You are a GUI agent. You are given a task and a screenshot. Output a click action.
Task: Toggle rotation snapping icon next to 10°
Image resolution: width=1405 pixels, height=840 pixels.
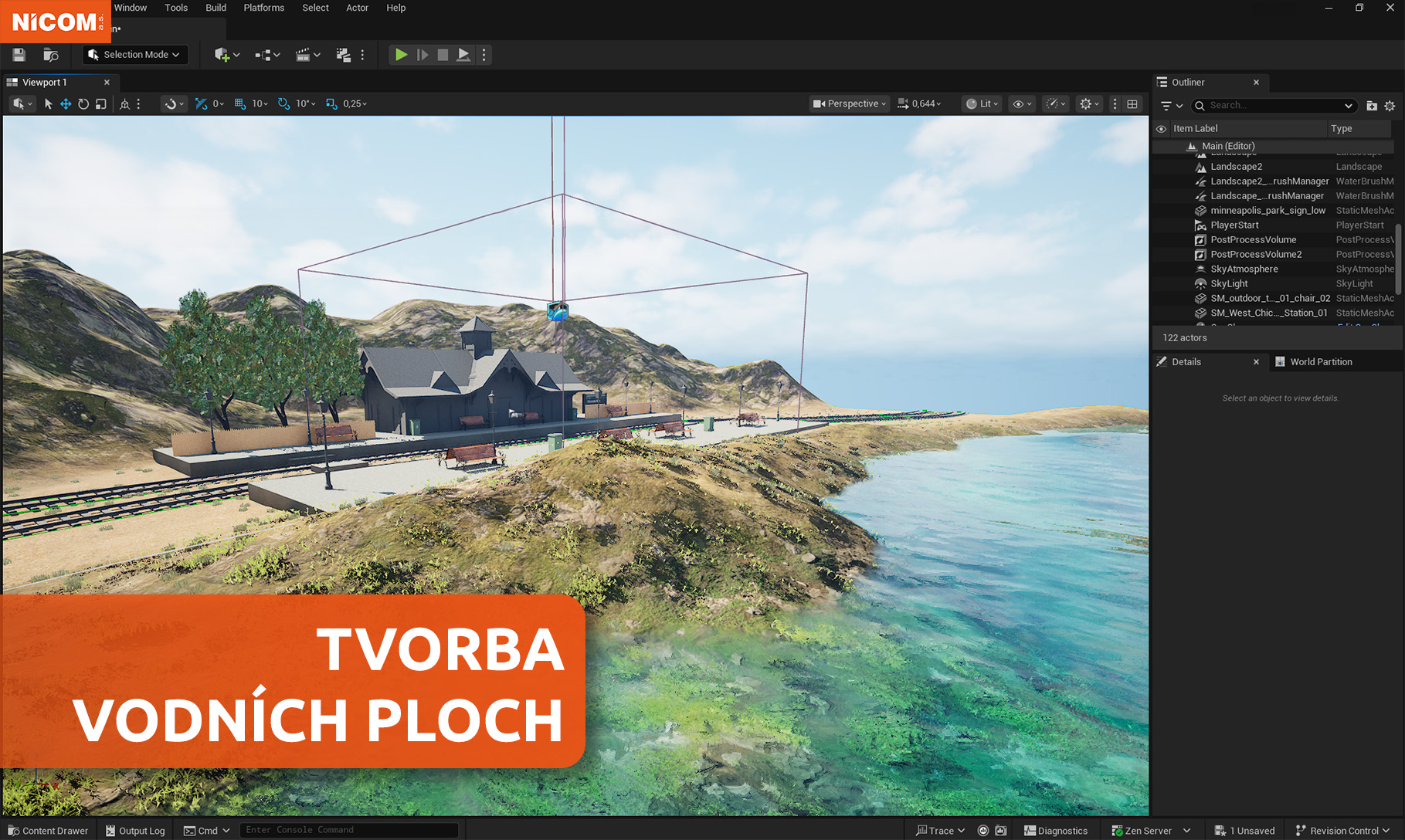click(x=284, y=103)
